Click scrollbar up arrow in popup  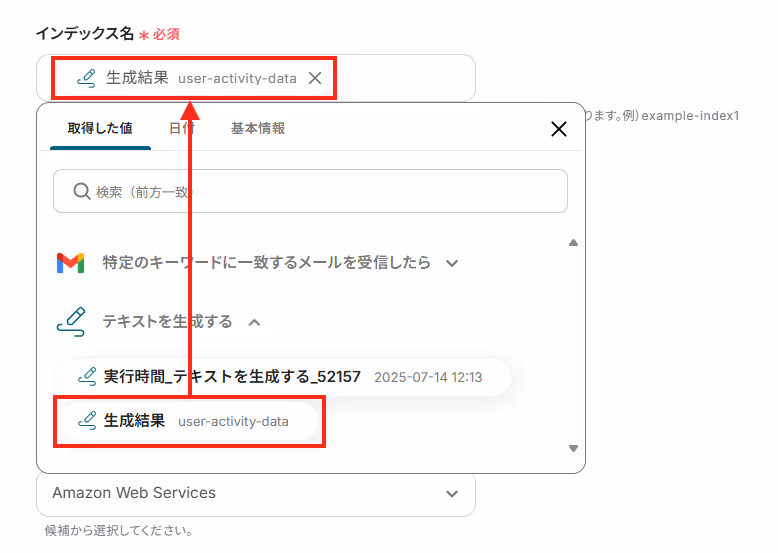pyautogui.click(x=574, y=243)
